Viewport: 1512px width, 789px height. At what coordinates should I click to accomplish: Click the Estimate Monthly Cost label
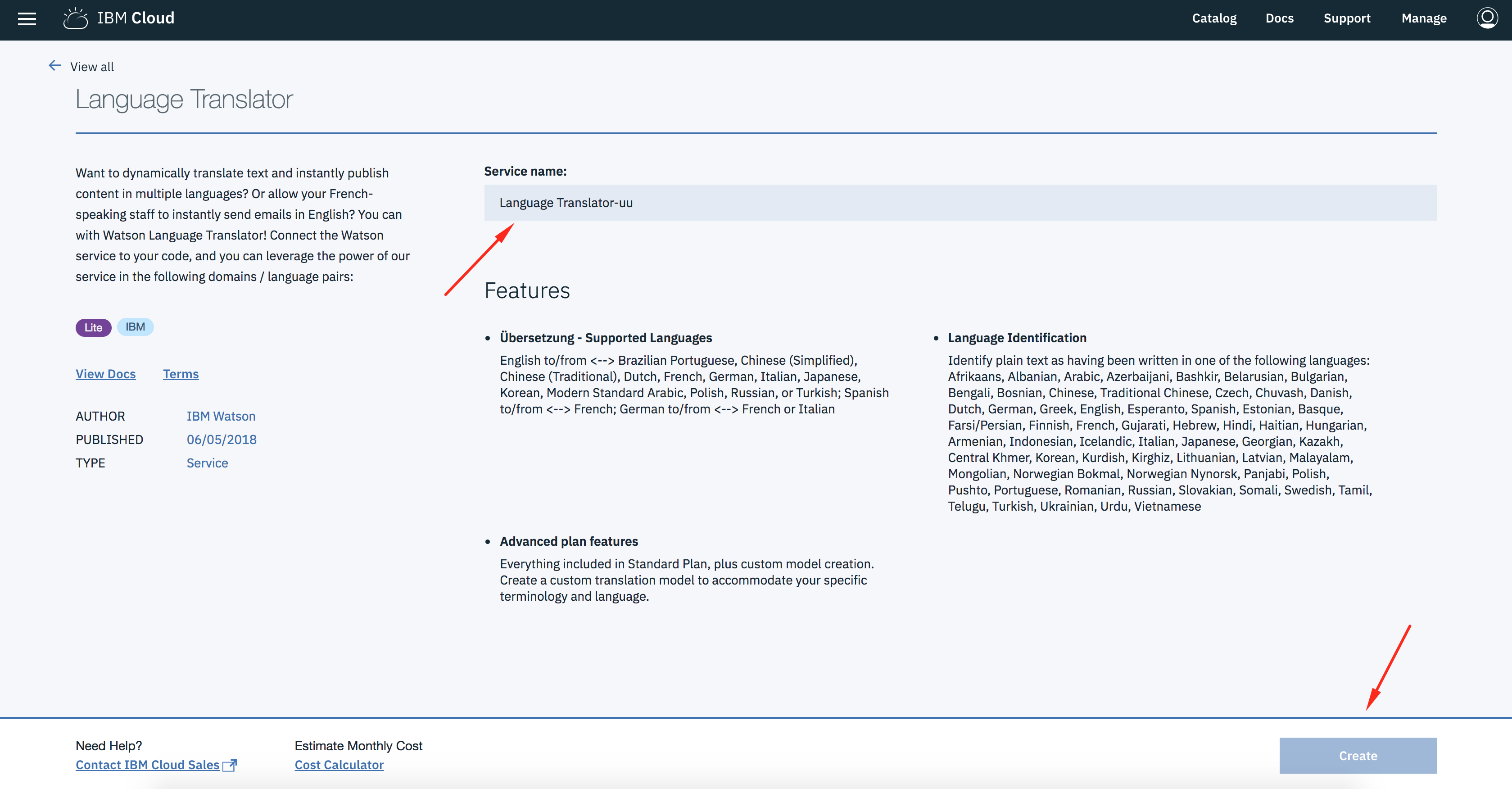358,746
